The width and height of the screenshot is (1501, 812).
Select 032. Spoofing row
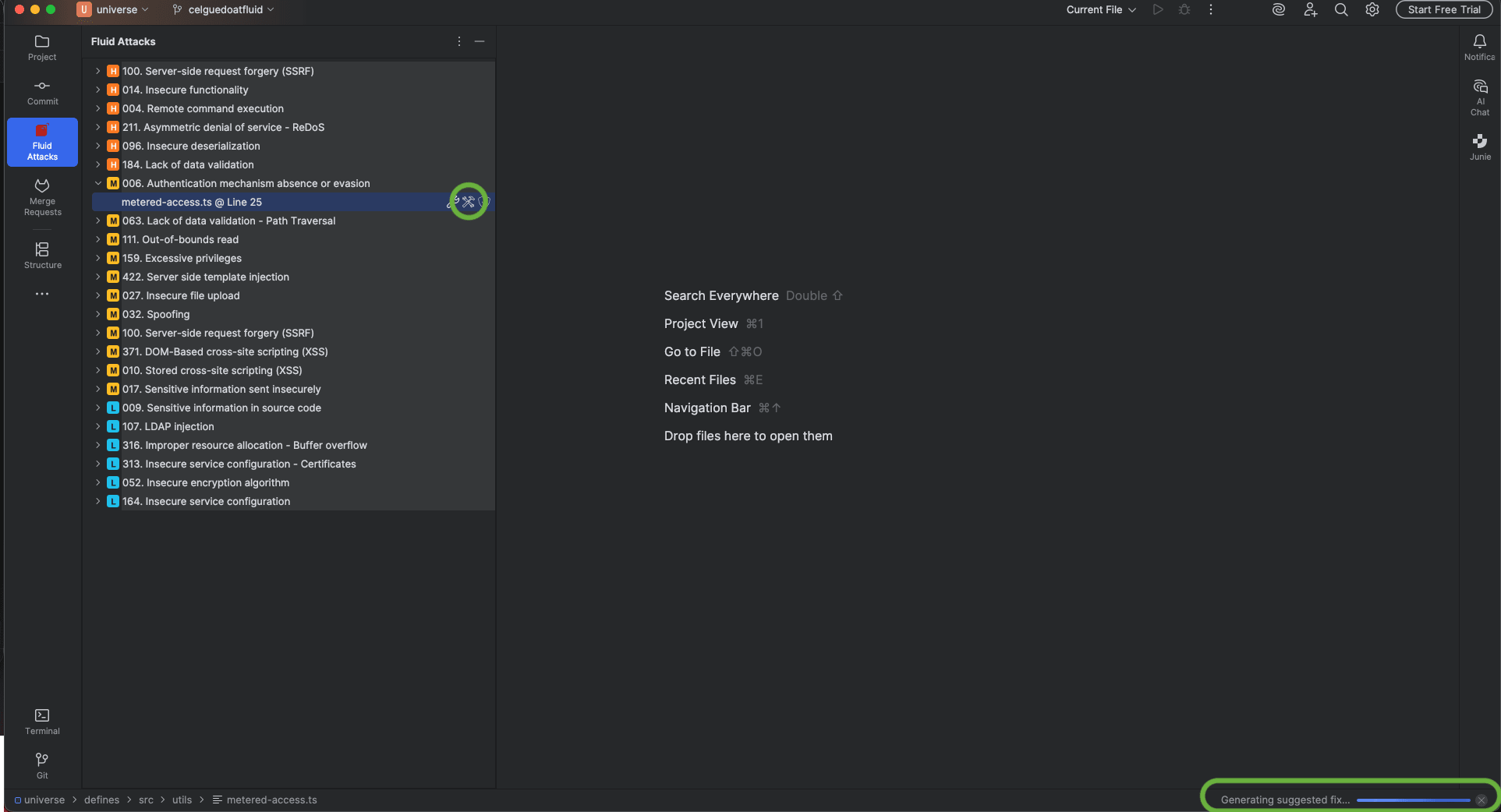pyautogui.click(x=292, y=314)
